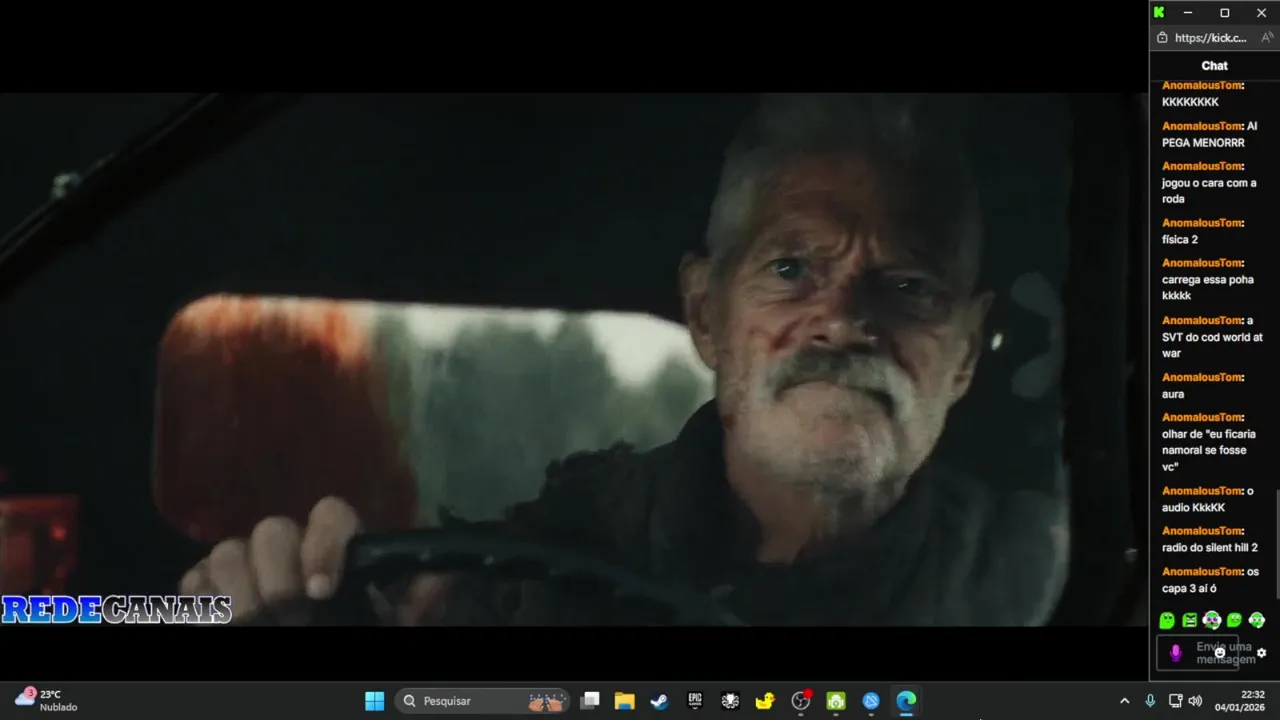Image resolution: width=1280 pixels, height=720 pixels.
Task: Insert the green speech bubble emote
Action: [x=1234, y=621]
